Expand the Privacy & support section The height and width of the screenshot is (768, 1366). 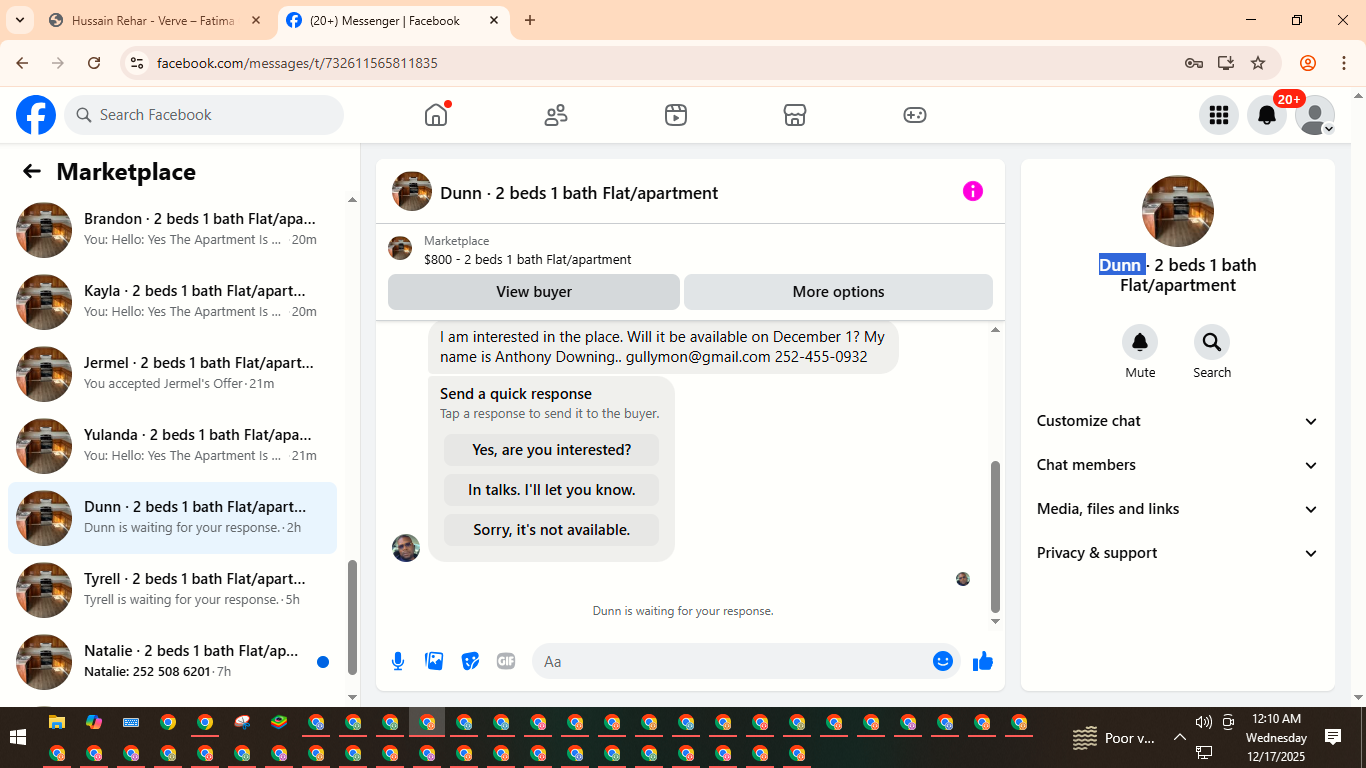(x=1178, y=553)
